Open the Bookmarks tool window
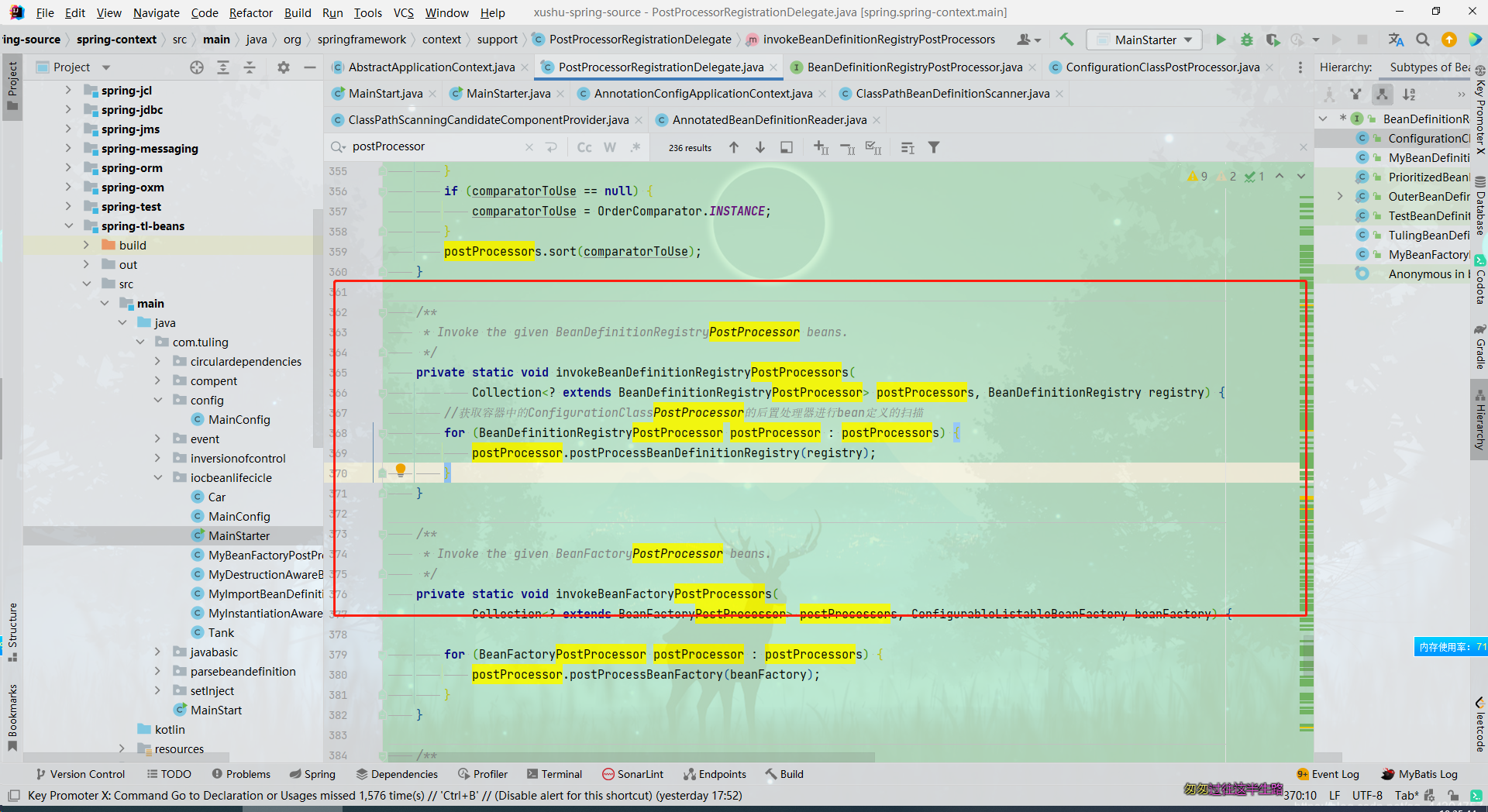This screenshot has width=1488, height=812. click(x=12, y=717)
